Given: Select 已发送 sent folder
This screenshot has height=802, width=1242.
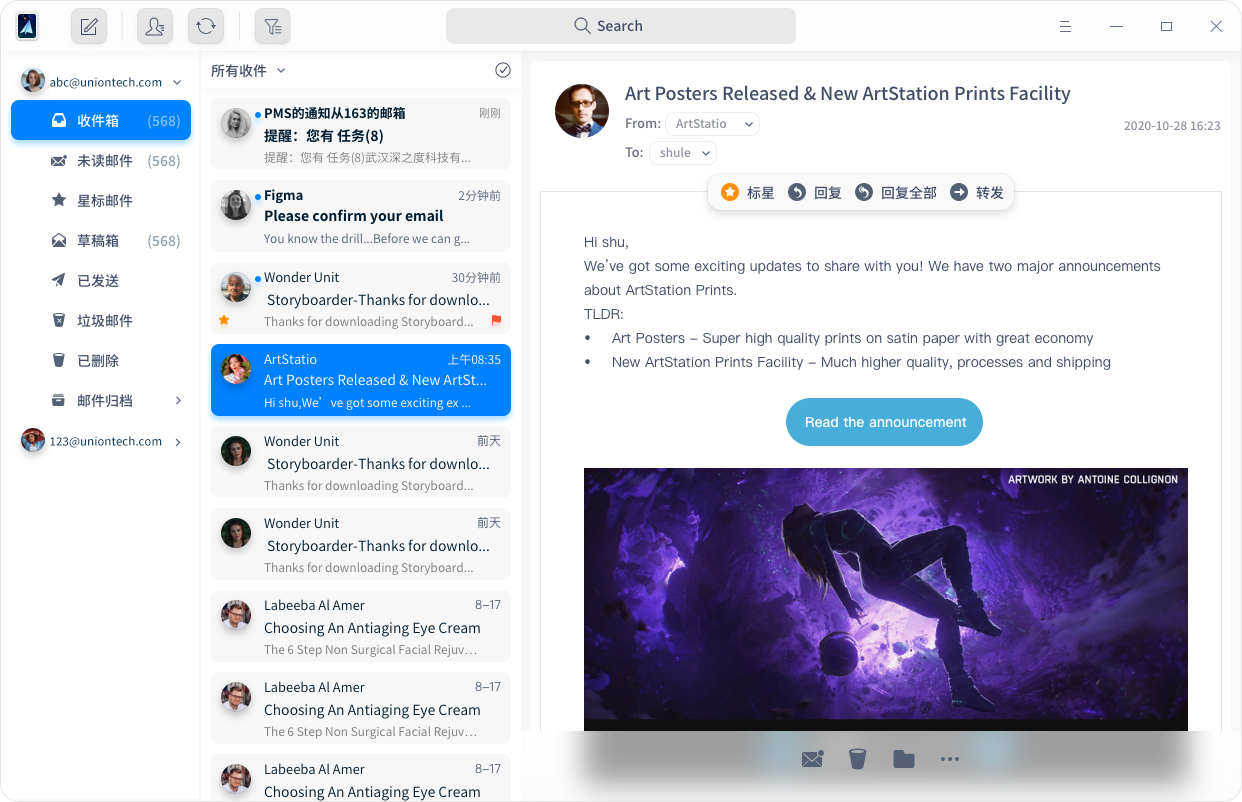Looking at the screenshot, I should [101, 281].
